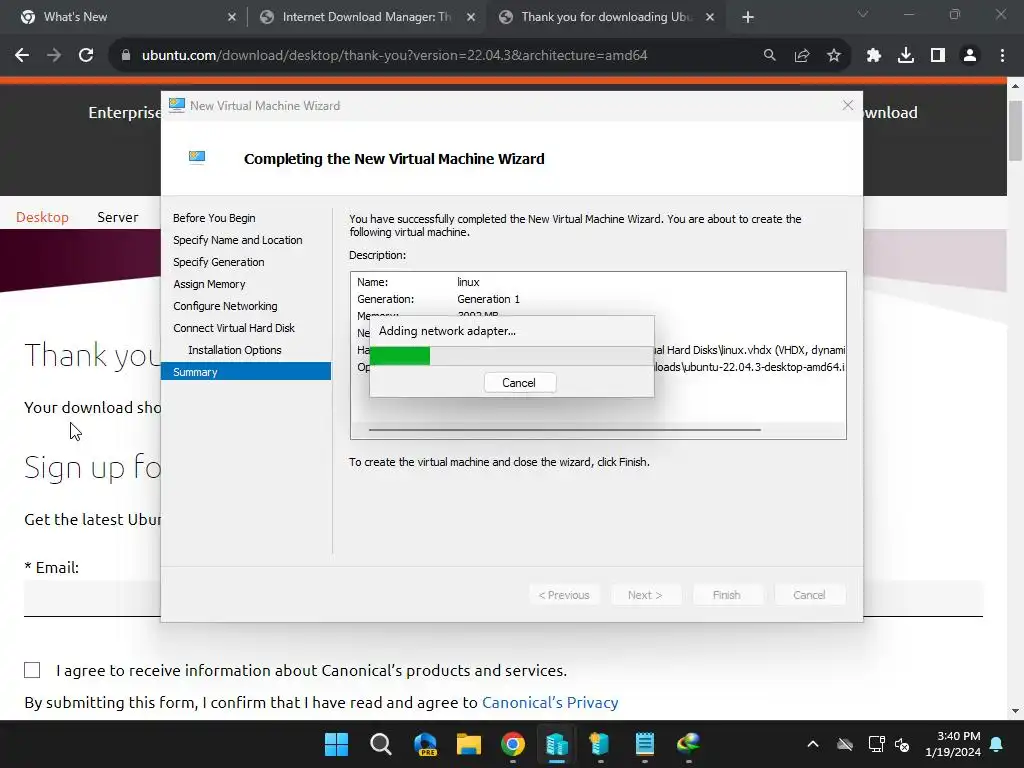The image size is (1024, 768).
Task: Select Specify Name and Location step
Action: coord(238,240)
